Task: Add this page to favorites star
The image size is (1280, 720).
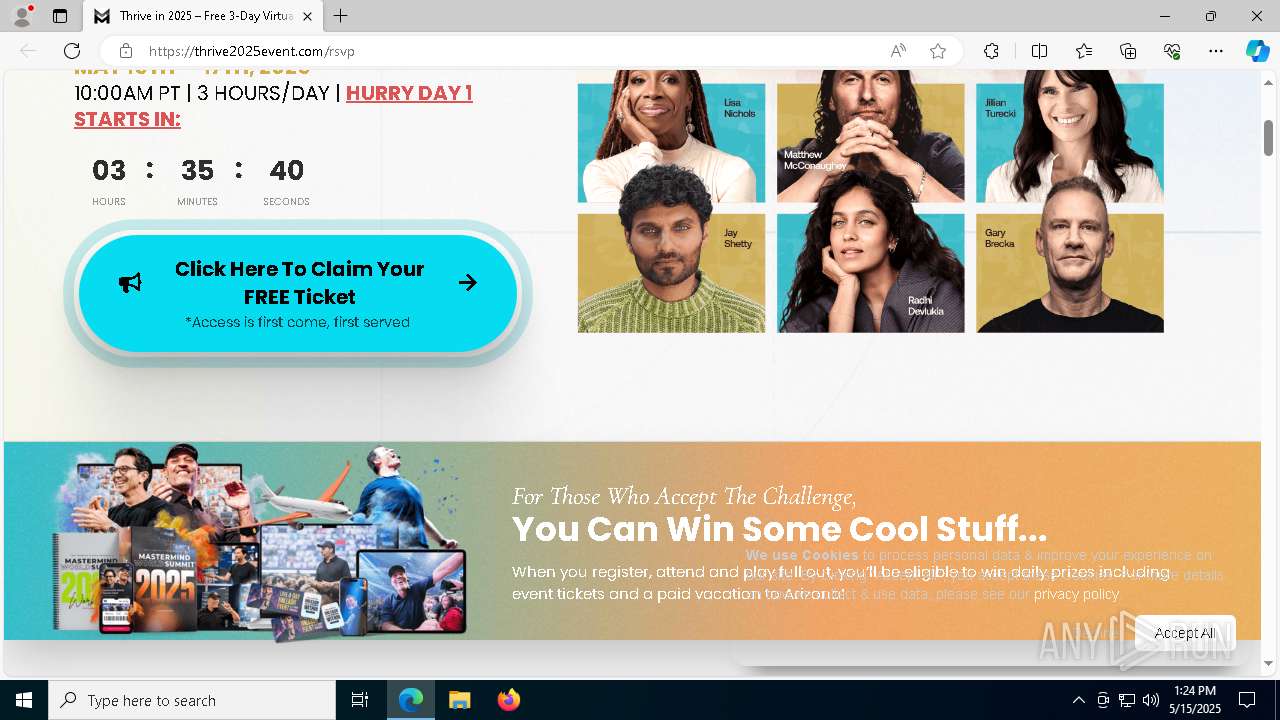Action: 938,51
